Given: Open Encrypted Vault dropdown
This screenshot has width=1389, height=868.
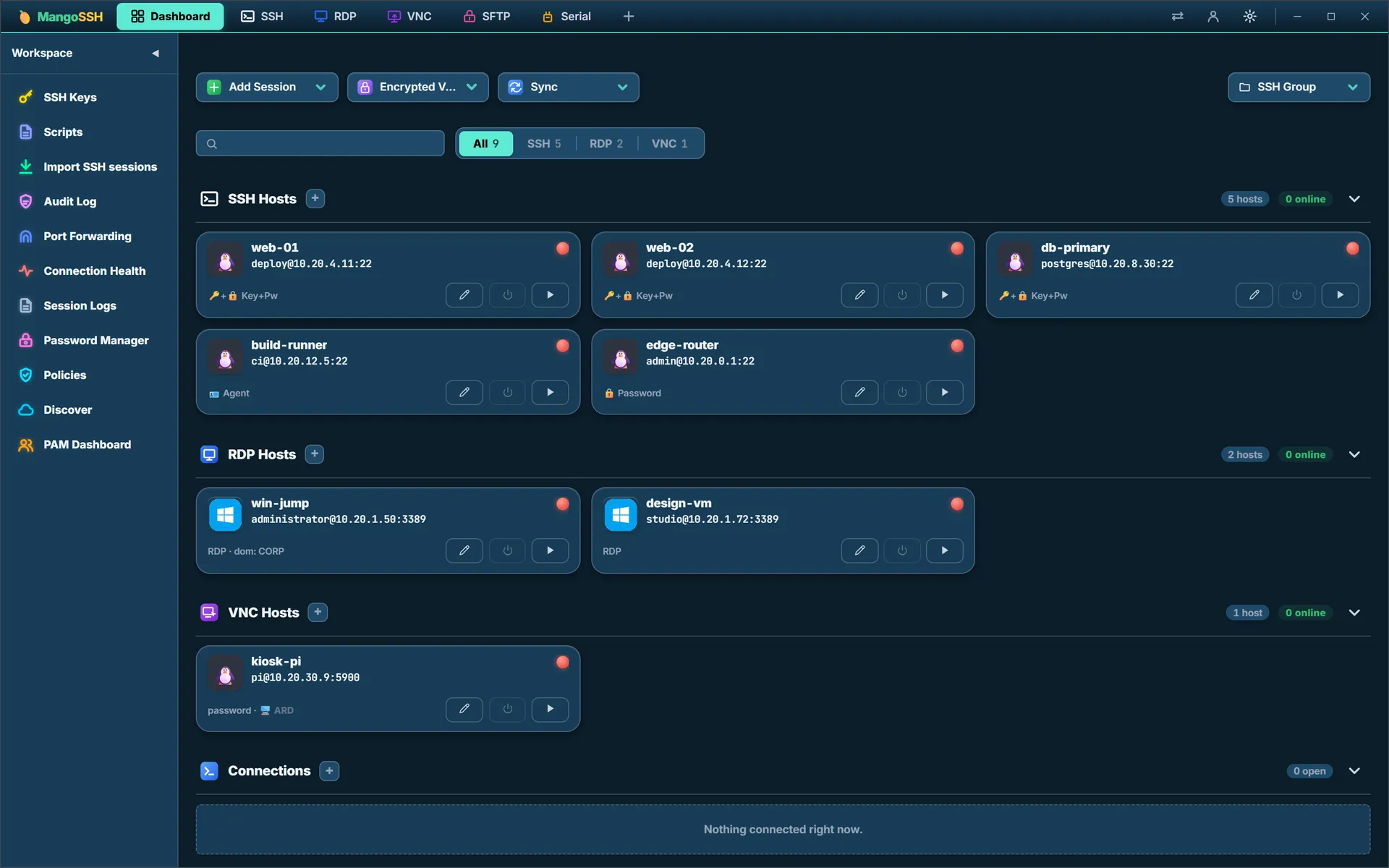Looking at the screenshot, I should [417, 87].
